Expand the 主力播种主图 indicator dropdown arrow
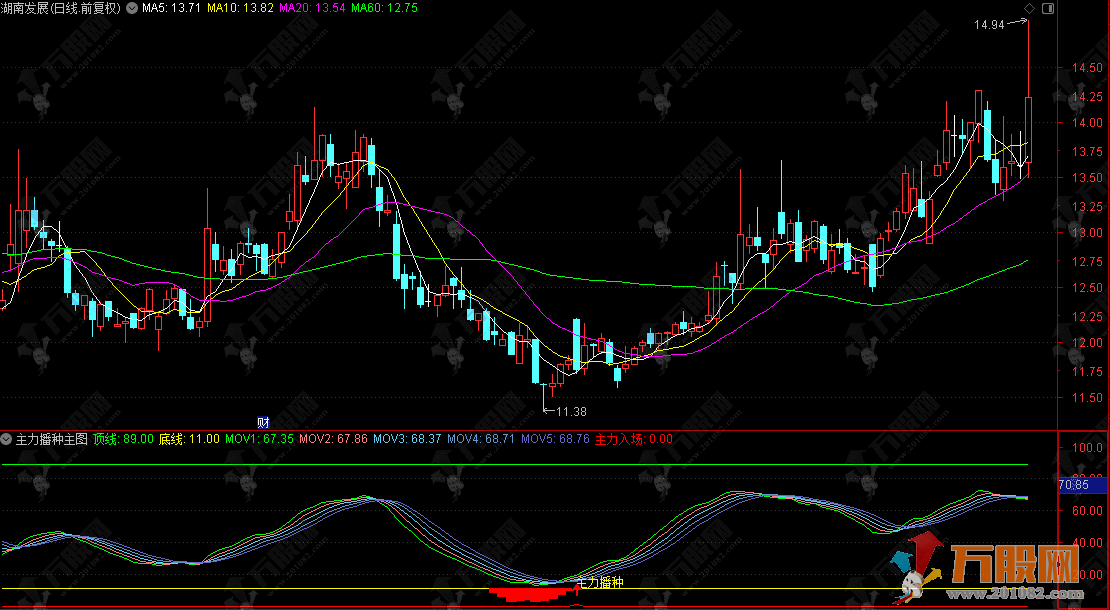Image resolution: width=1110 pixels, height=610 pixels. (7, 439)
